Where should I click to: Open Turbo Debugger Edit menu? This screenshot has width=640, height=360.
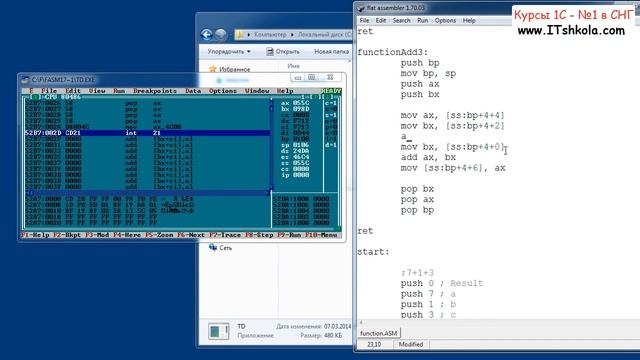pyautogui.click(x=73, y=91)
